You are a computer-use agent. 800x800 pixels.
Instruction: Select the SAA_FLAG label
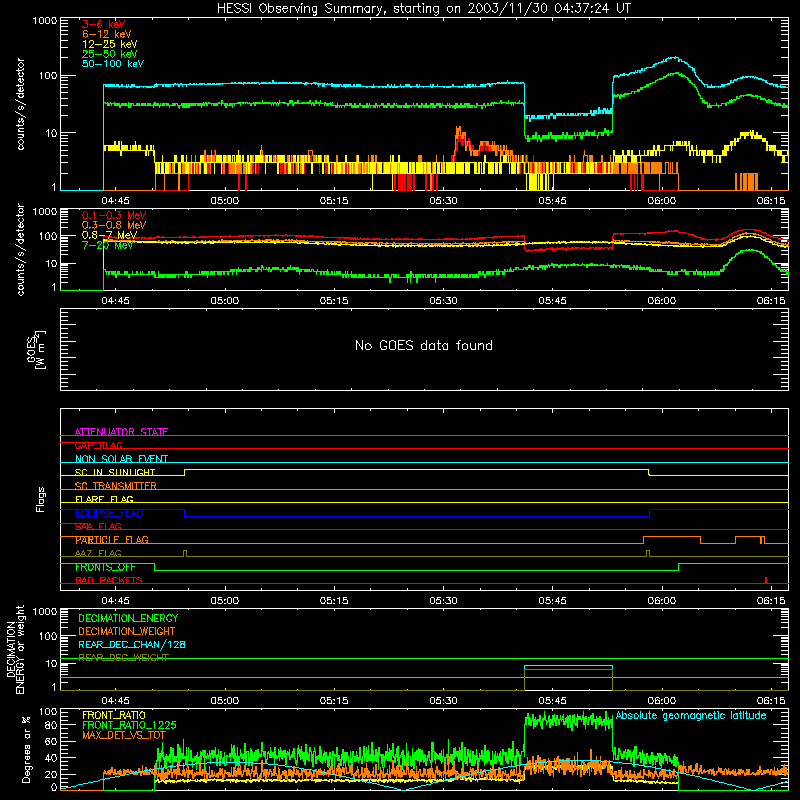coord(98,526)
